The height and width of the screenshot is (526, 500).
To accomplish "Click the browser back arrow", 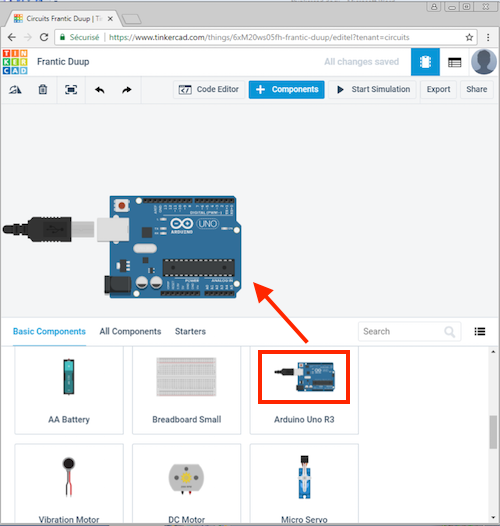I will tap(12, 37).
